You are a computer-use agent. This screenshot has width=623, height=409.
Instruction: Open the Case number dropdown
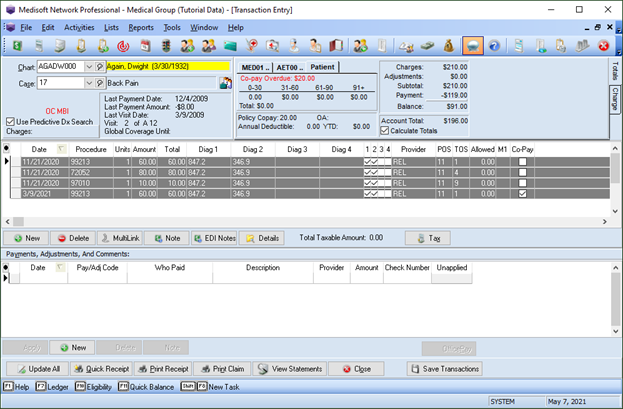[89, 83]
